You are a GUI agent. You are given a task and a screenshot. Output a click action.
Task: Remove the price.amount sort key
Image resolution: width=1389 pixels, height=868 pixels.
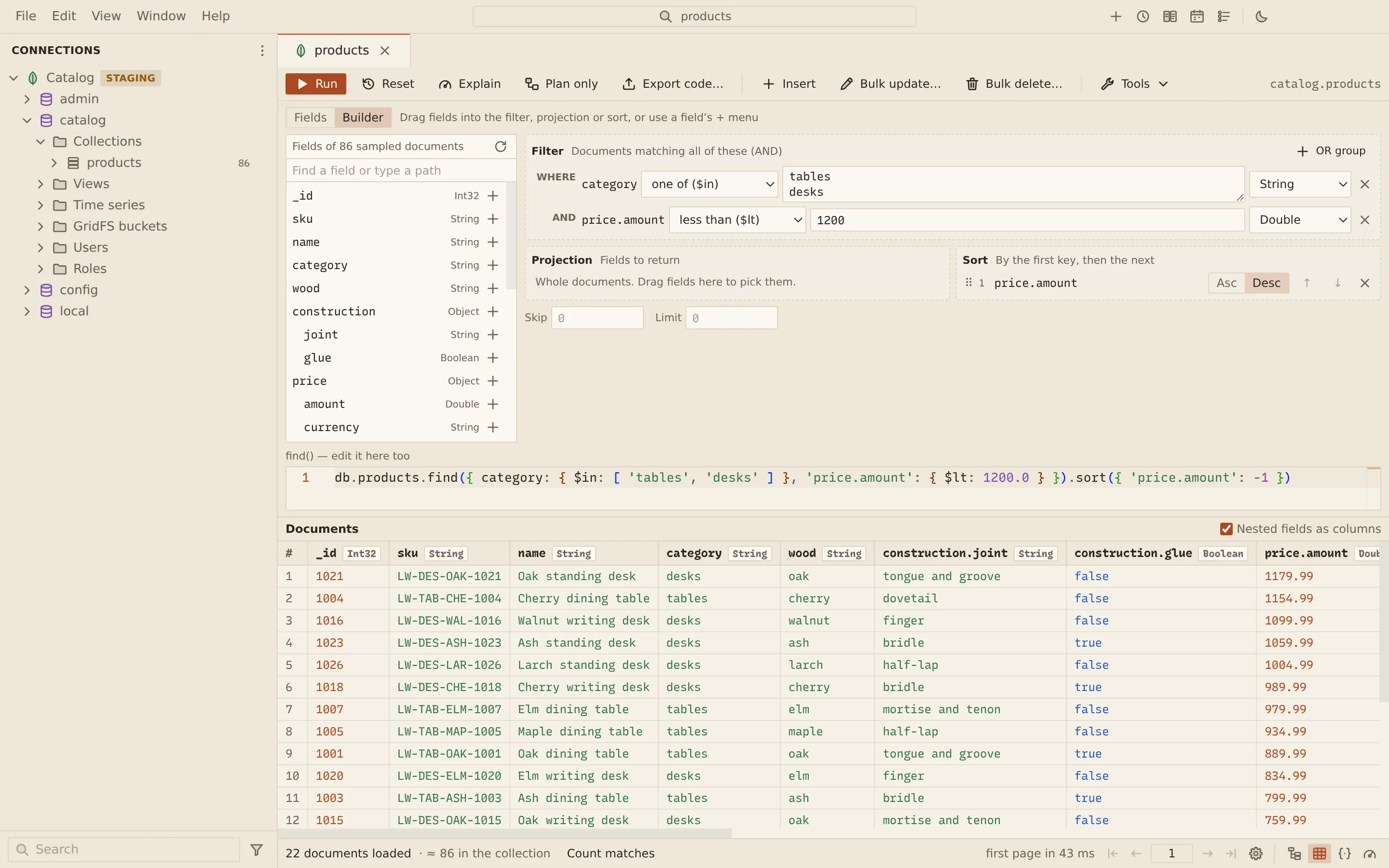pyautogui.click(x=1365, y=283)
